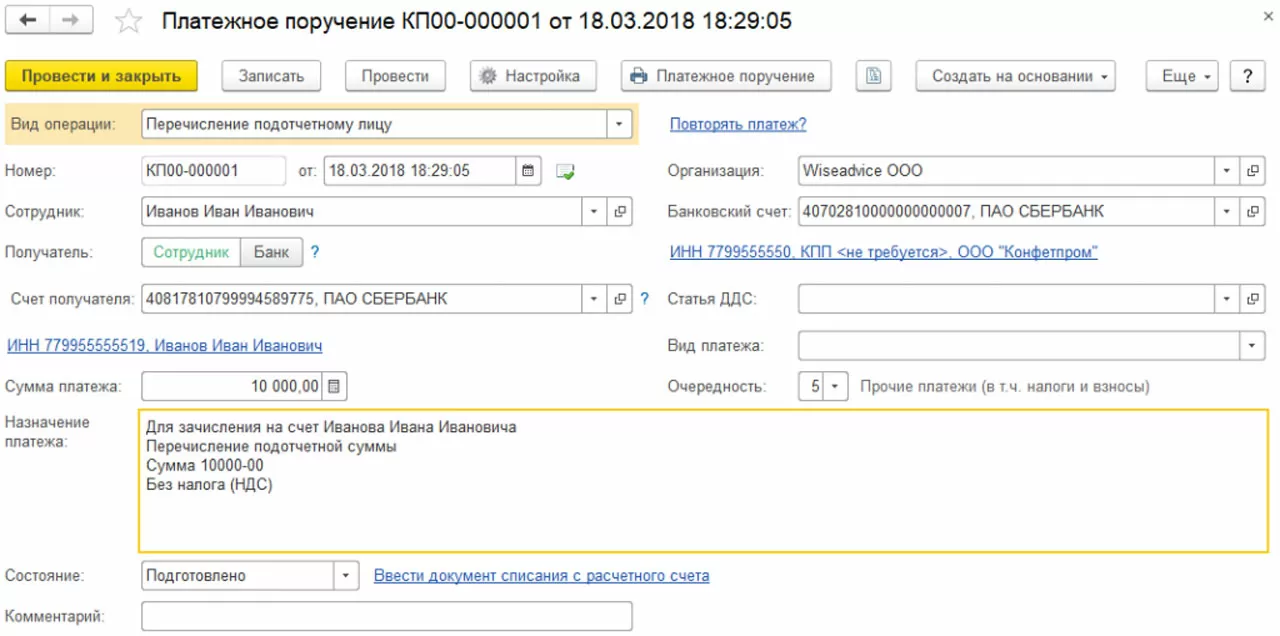Expand the Вид операции dropdown list
This screenshot has height=636, width=1280.
coord(620,125)
